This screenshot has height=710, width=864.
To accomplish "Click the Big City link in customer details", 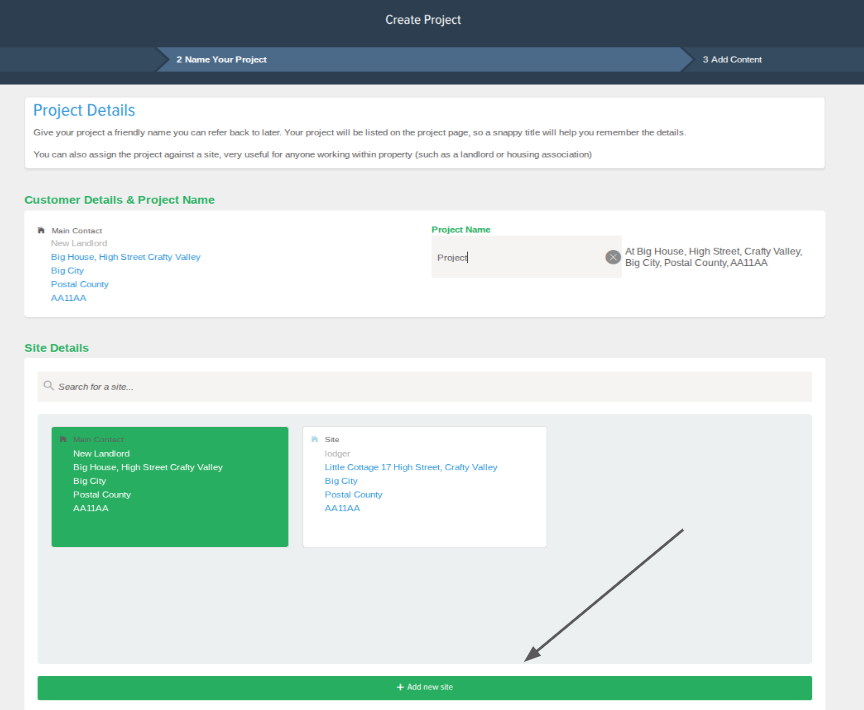I will [x=67, y=270].
